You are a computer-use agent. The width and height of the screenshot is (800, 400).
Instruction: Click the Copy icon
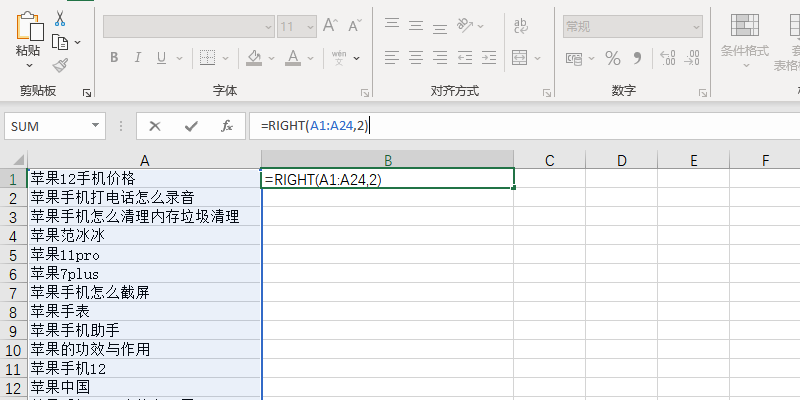60,42
